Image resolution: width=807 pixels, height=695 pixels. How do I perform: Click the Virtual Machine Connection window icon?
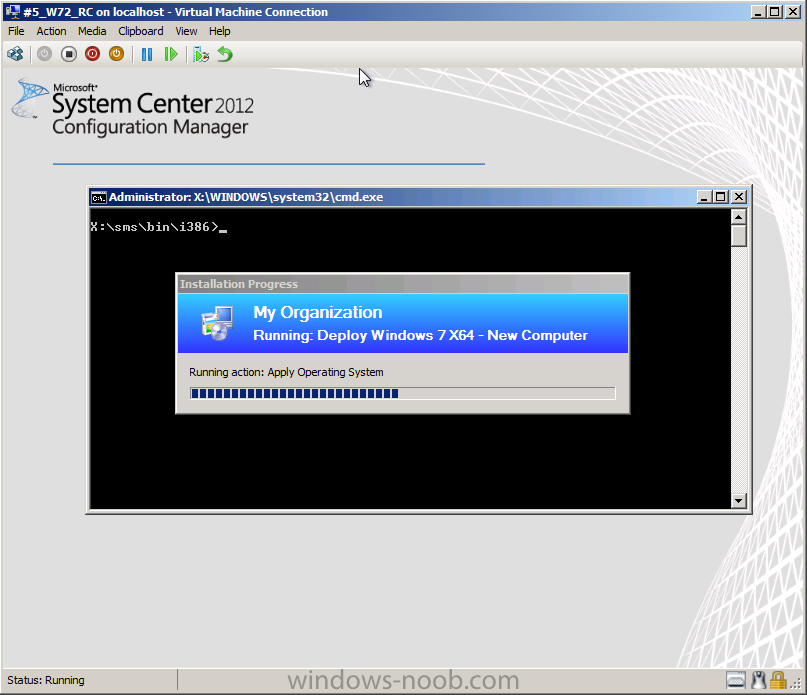point(12,11)
